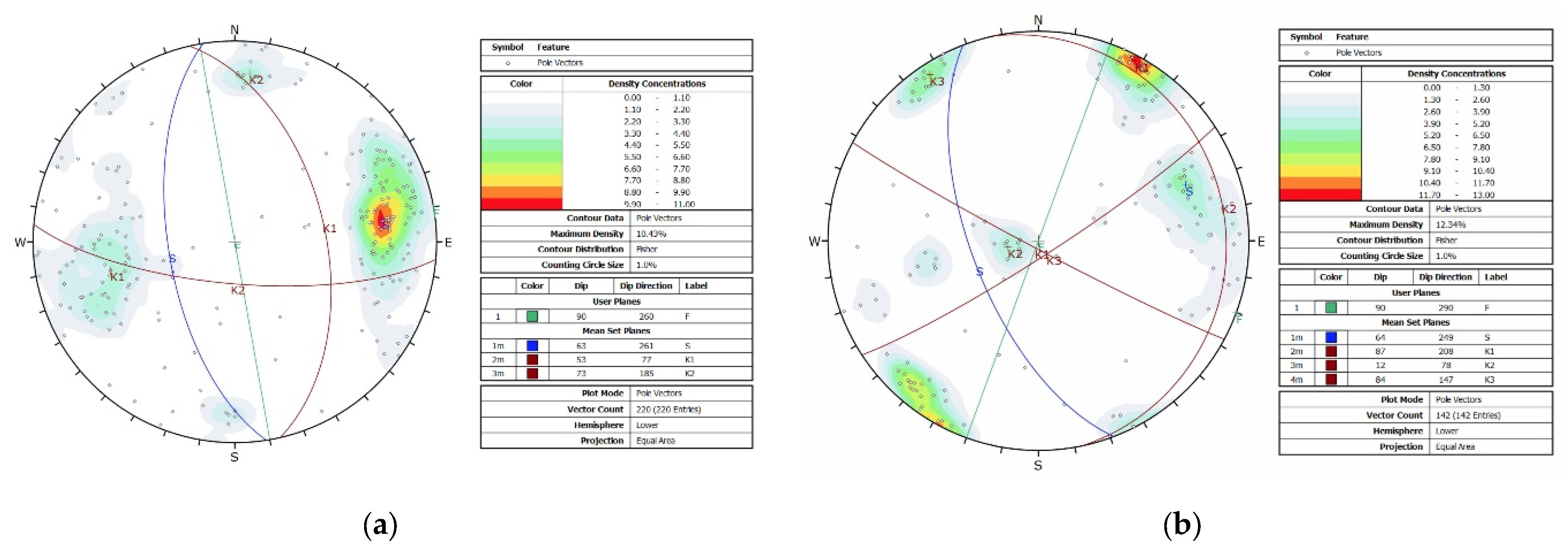The image size is (1568, 555).
Task: Click the blue S swatch in legend (b)
Action: click(x=1331, y=338)
